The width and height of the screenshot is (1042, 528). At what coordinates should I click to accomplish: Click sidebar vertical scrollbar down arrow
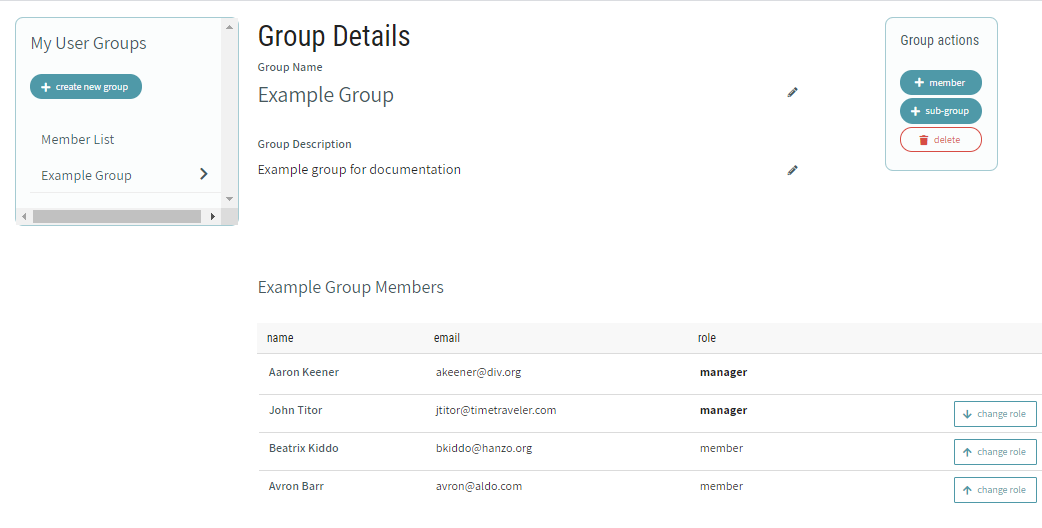coord(229,199)
